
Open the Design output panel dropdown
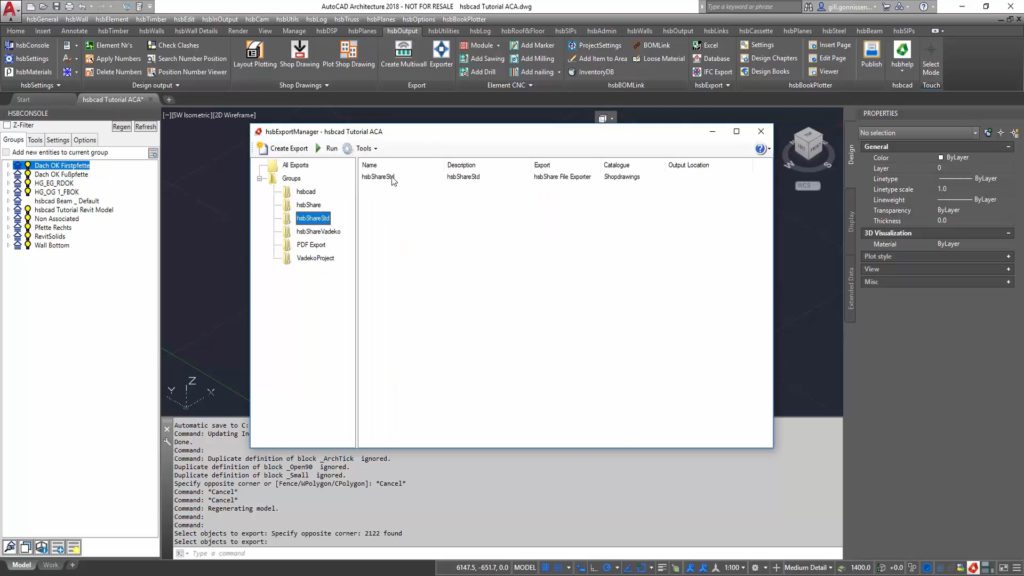155,86
